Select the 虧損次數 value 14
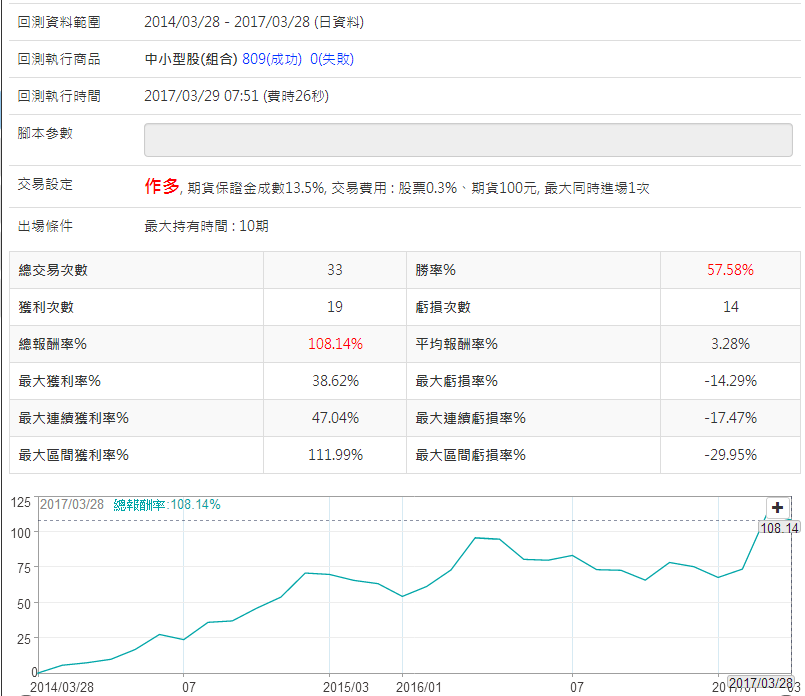805x696 pixels. click(730, 307)
